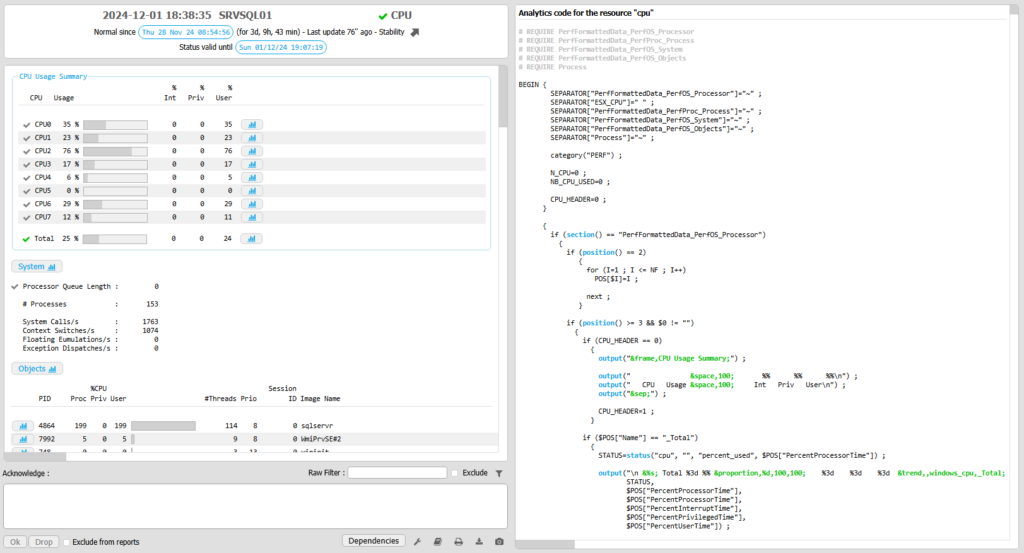Open the trend graph for CPU3
Screen dimensions: 1024x553
click(251, 164)
